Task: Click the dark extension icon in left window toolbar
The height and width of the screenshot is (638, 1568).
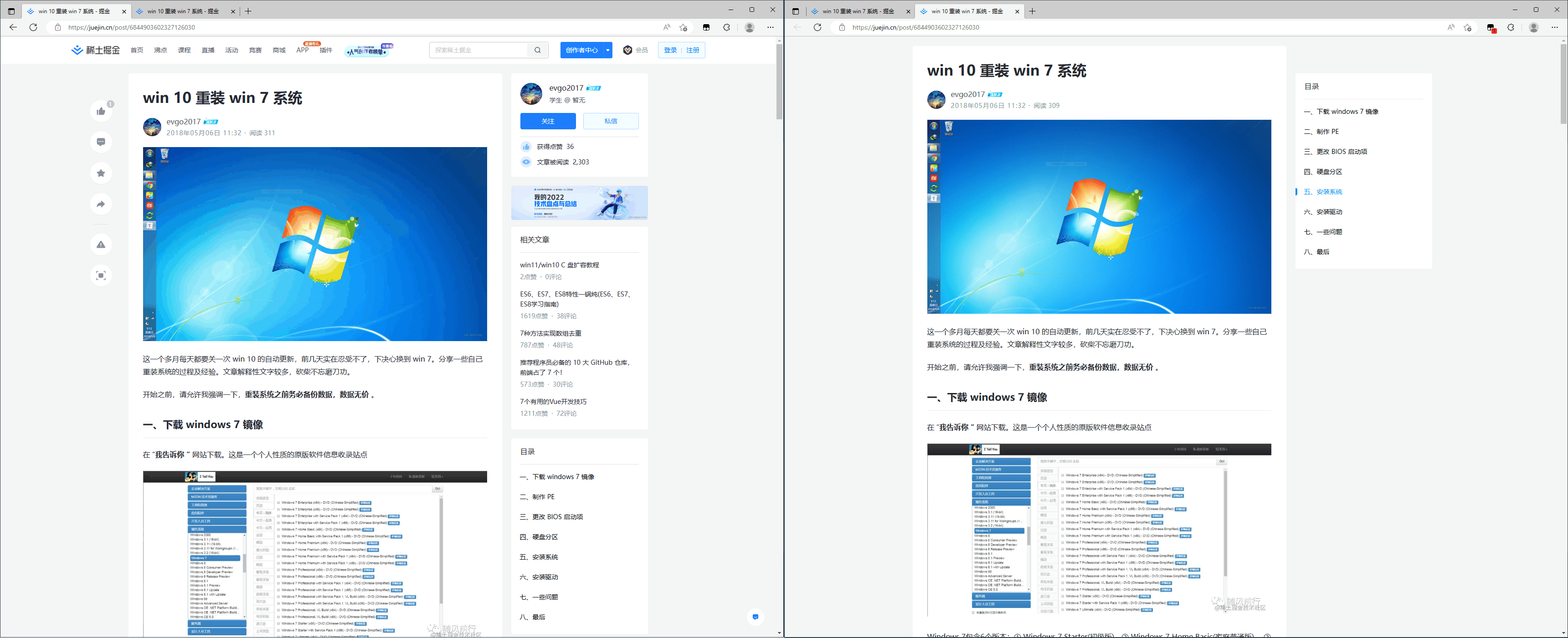Action: [x=706, y=27]
